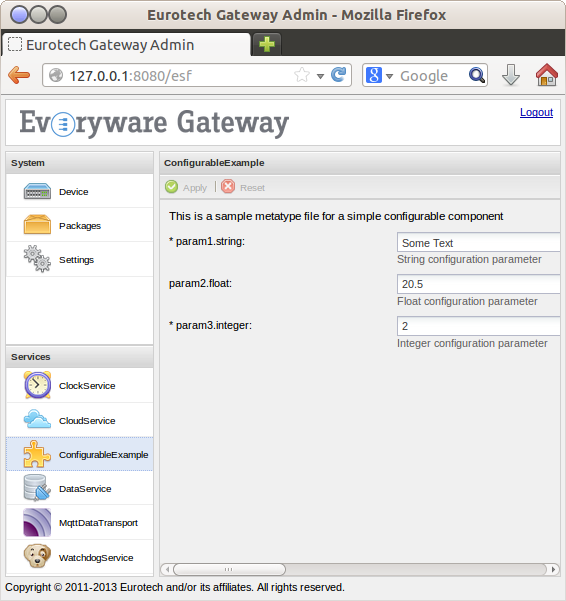Select the ConfigurableExample puzzle piece icon
The height and width of the screenshot is (601, 566).
point(37,454)
